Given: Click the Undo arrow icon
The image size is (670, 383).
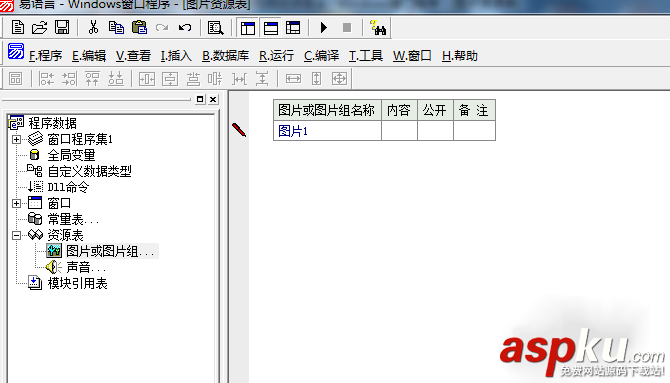Looking at the screenshot, I should click(185, 28).
